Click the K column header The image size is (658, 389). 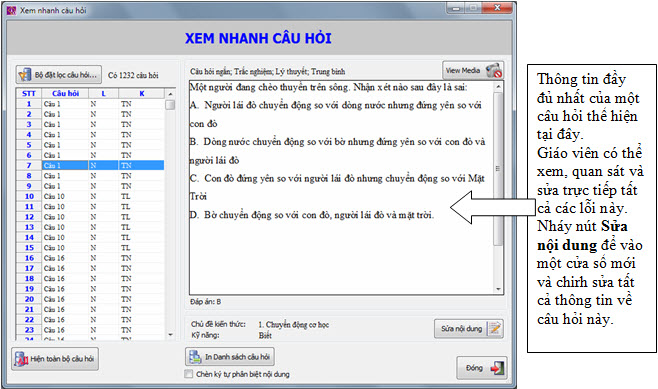[142, 93]
